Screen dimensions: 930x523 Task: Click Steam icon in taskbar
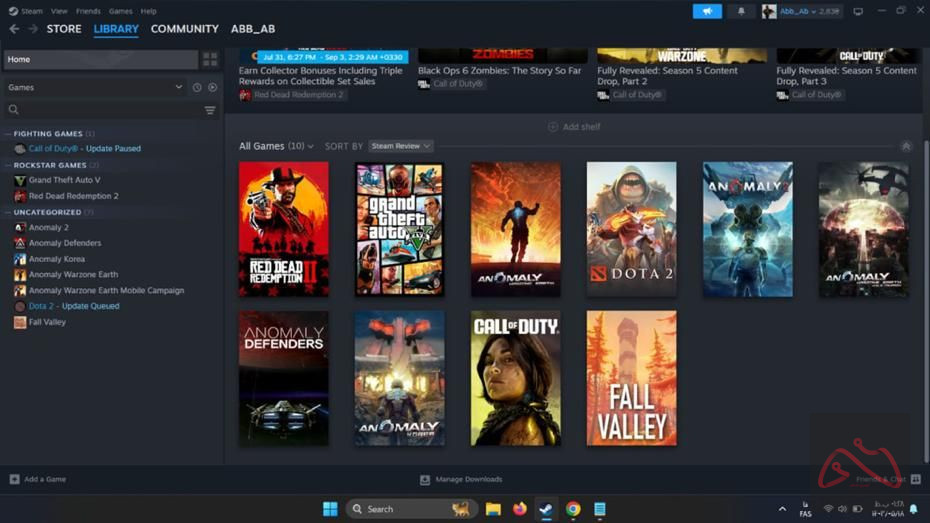pos(546,509)
